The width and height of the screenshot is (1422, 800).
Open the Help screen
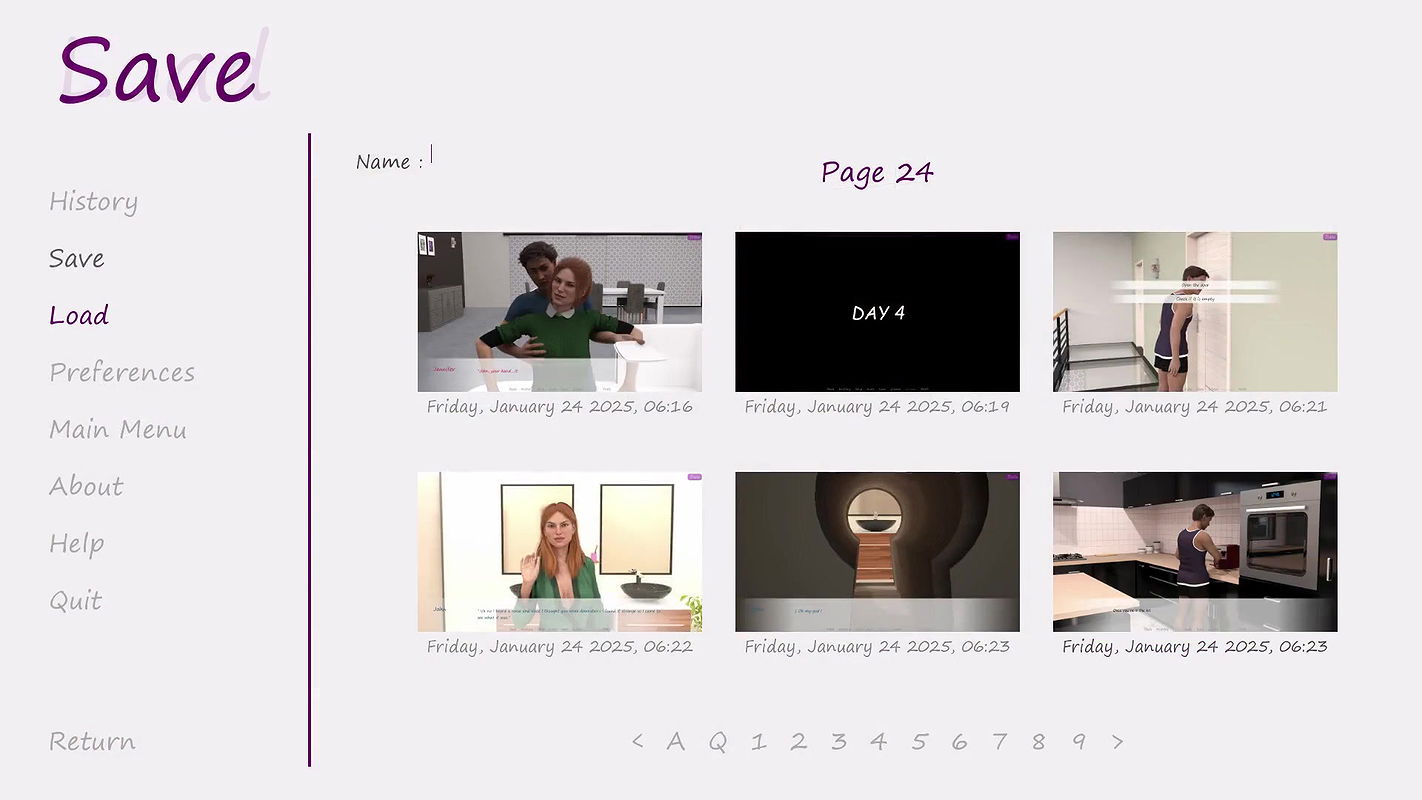[77, 544]
